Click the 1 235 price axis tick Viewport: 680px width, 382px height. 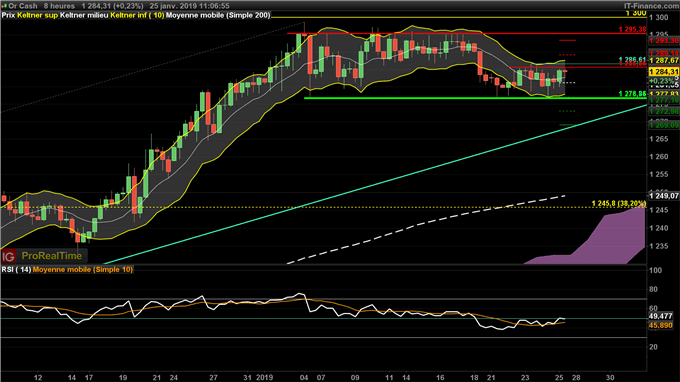pyautogui.click(x=659, y=246)
